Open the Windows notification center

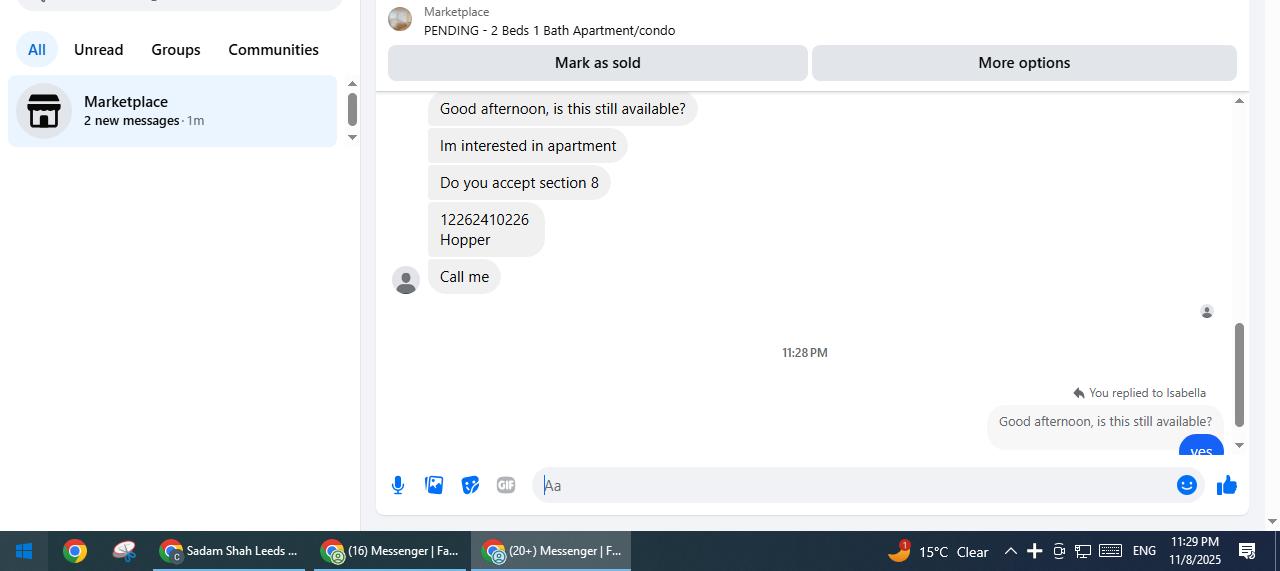coord(1247,551)
